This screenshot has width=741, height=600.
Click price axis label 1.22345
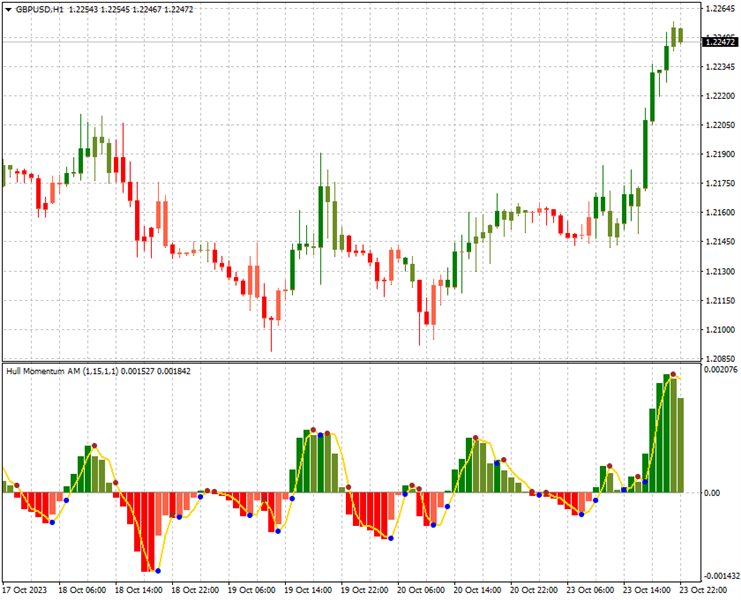click(720, 67)
